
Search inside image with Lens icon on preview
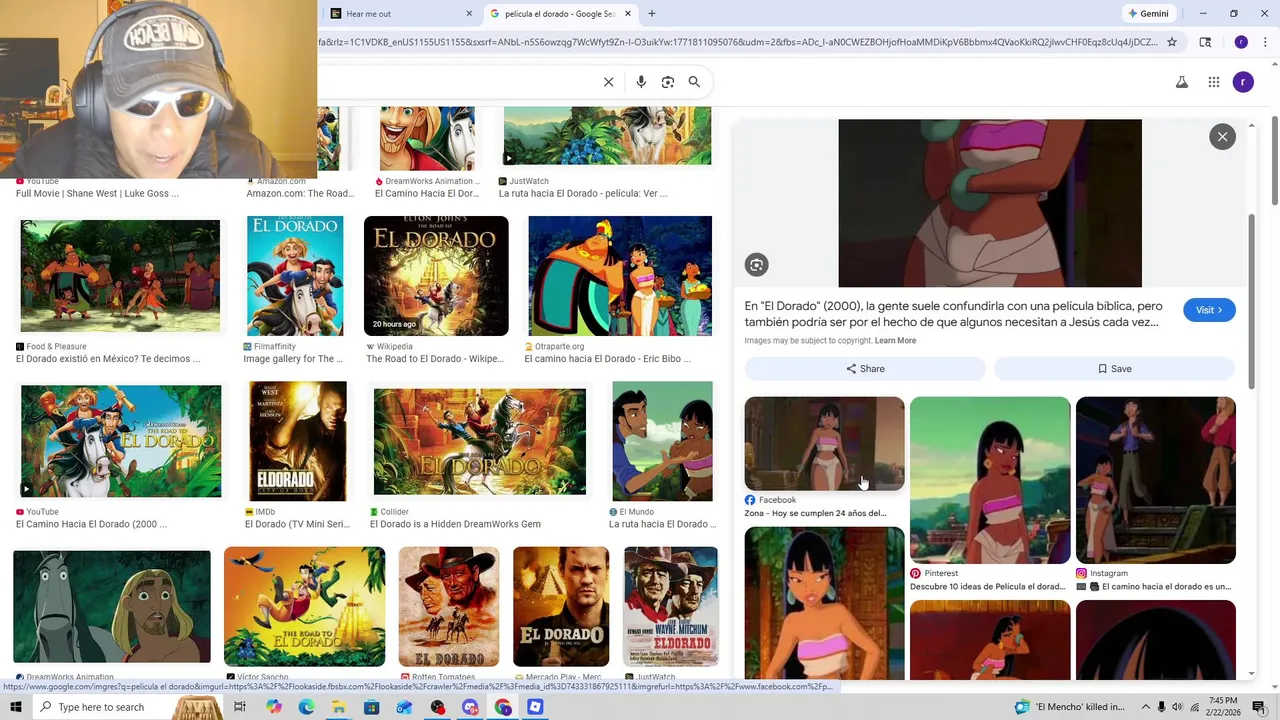(756, 265)
